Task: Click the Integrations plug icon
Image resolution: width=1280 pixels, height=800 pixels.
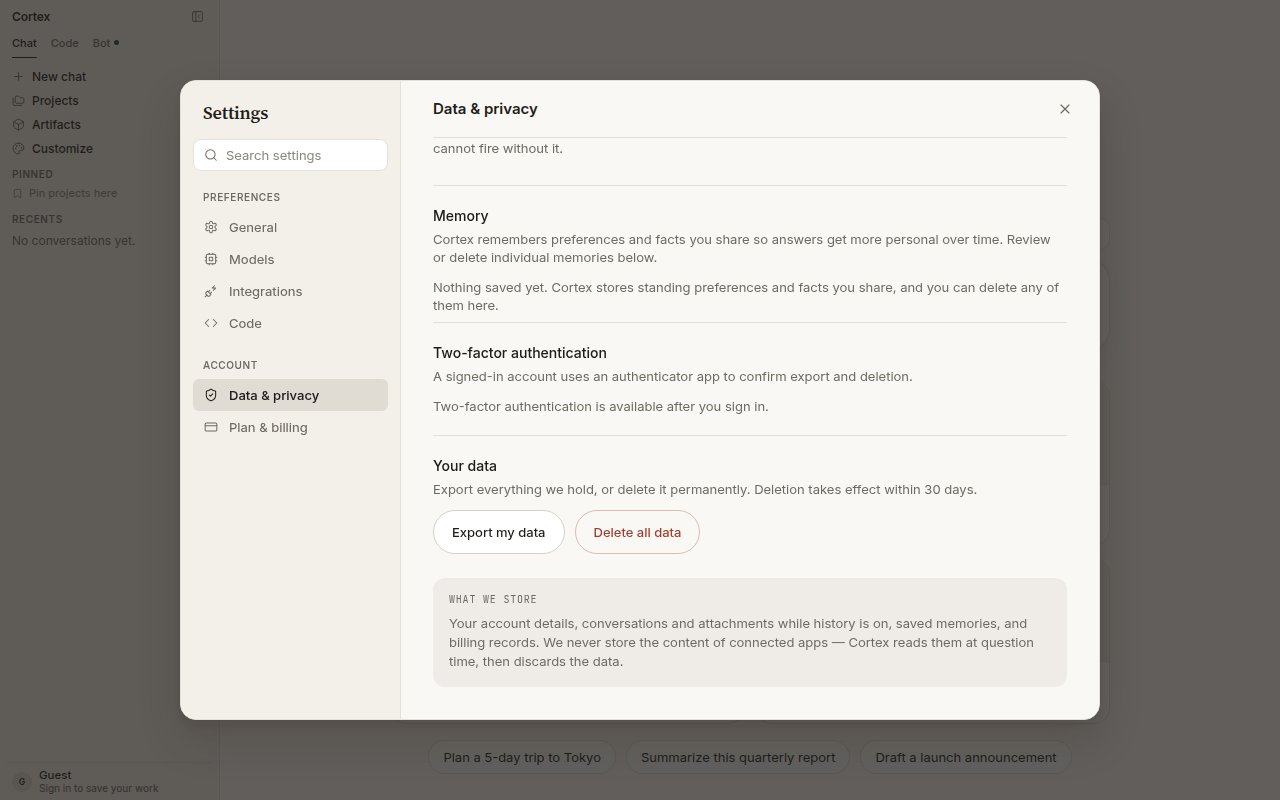Action: 211,291
